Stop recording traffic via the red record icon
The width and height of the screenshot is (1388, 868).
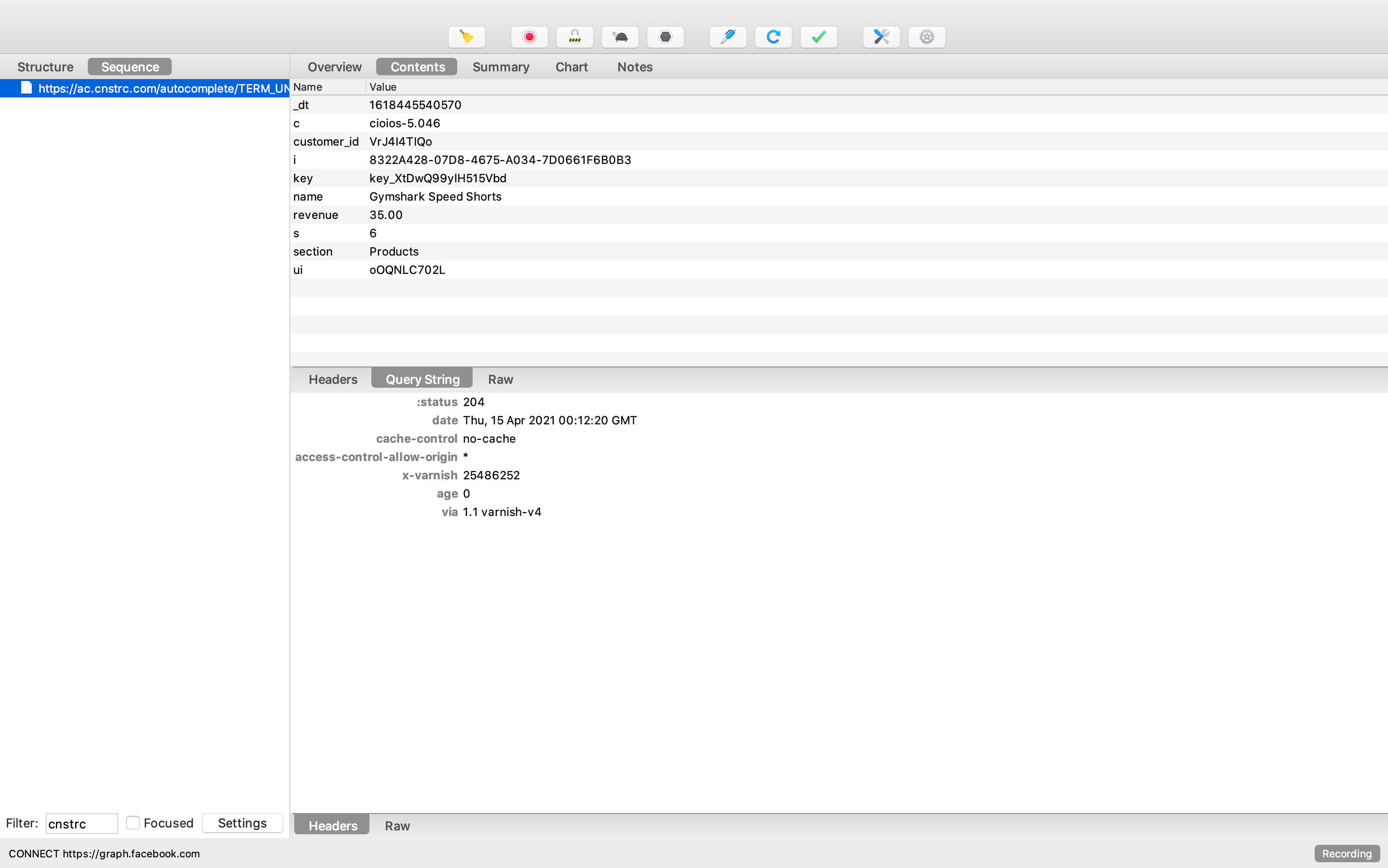tap(529, 37)
